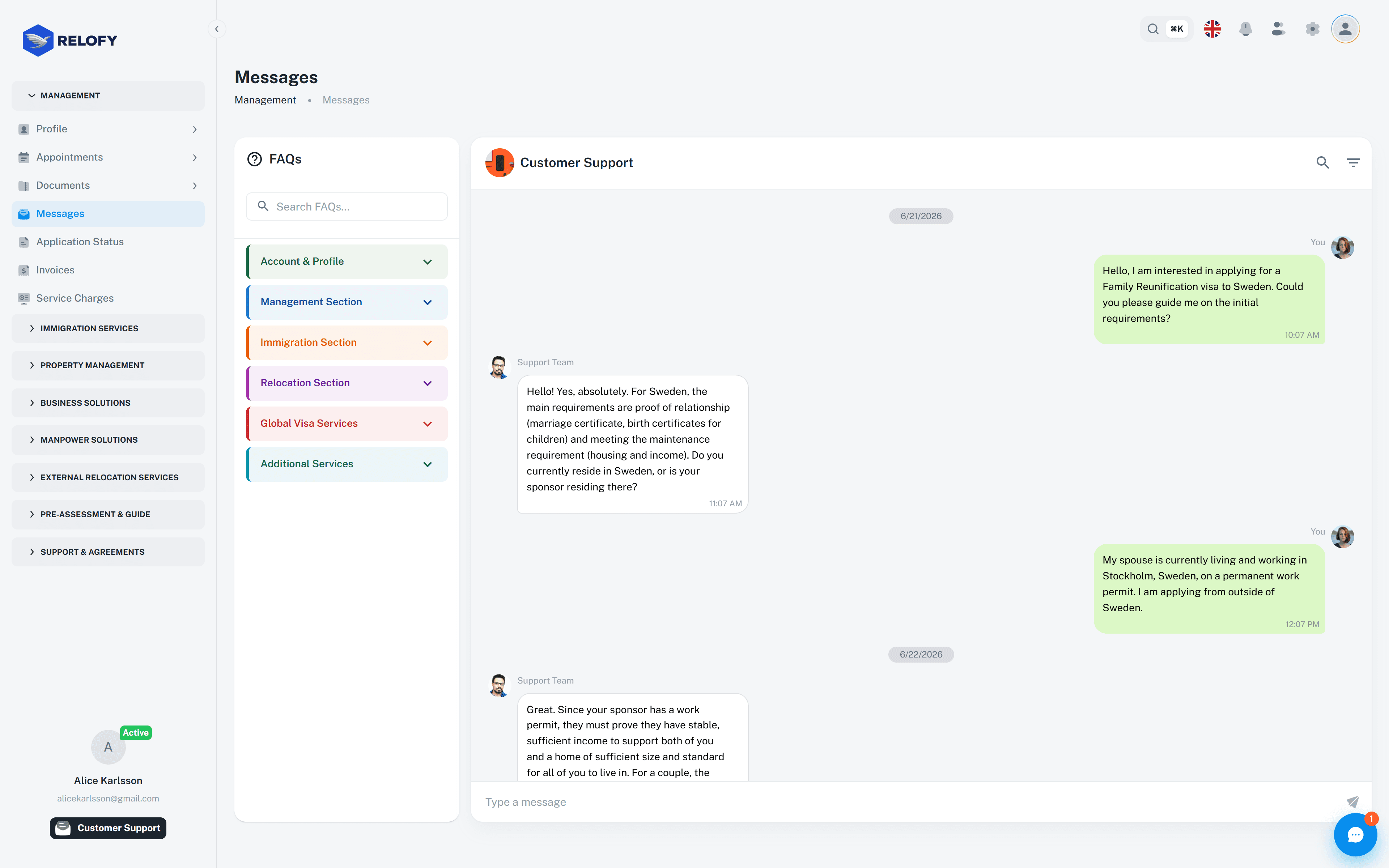Click the Documents sidebar icon

(24, 186)
